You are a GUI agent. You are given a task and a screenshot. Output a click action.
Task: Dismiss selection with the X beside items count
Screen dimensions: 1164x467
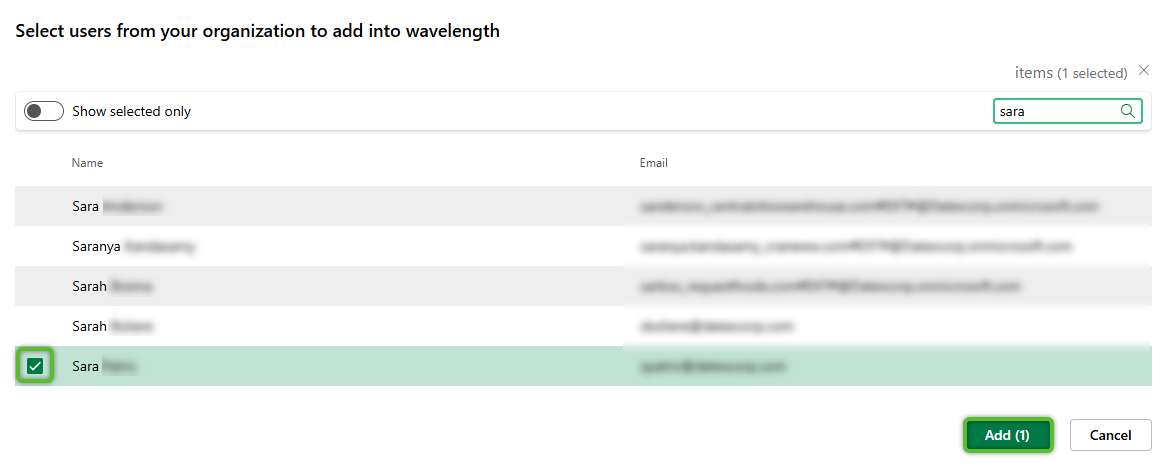point(1144,71)
